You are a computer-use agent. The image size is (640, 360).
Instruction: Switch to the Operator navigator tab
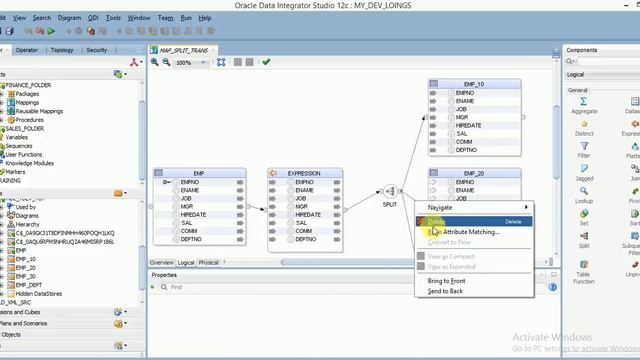[27, 50]
